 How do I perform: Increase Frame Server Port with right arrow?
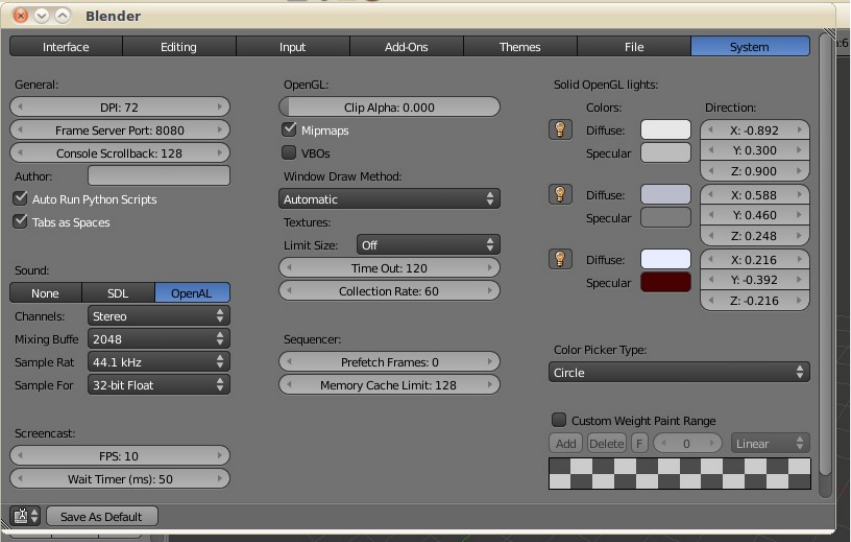click(x=219, y=130)
